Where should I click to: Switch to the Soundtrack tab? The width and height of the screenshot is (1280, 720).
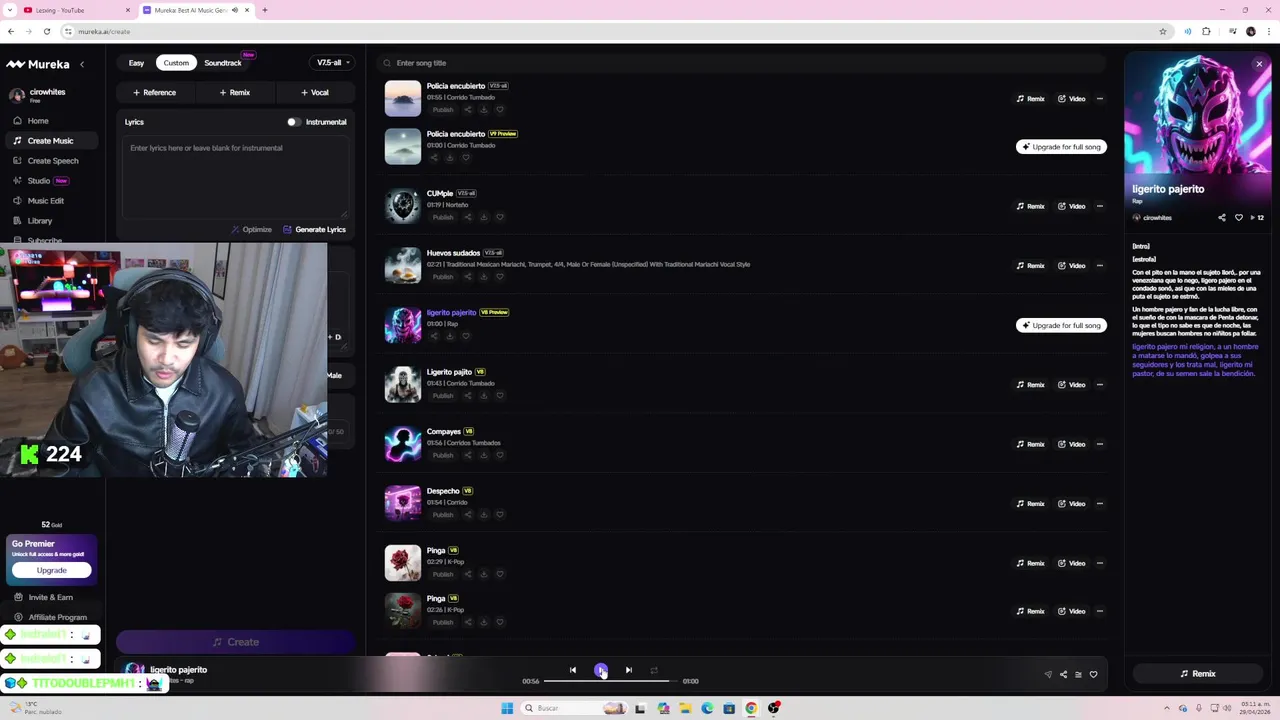pyautogui.click(x=223, y=63)
